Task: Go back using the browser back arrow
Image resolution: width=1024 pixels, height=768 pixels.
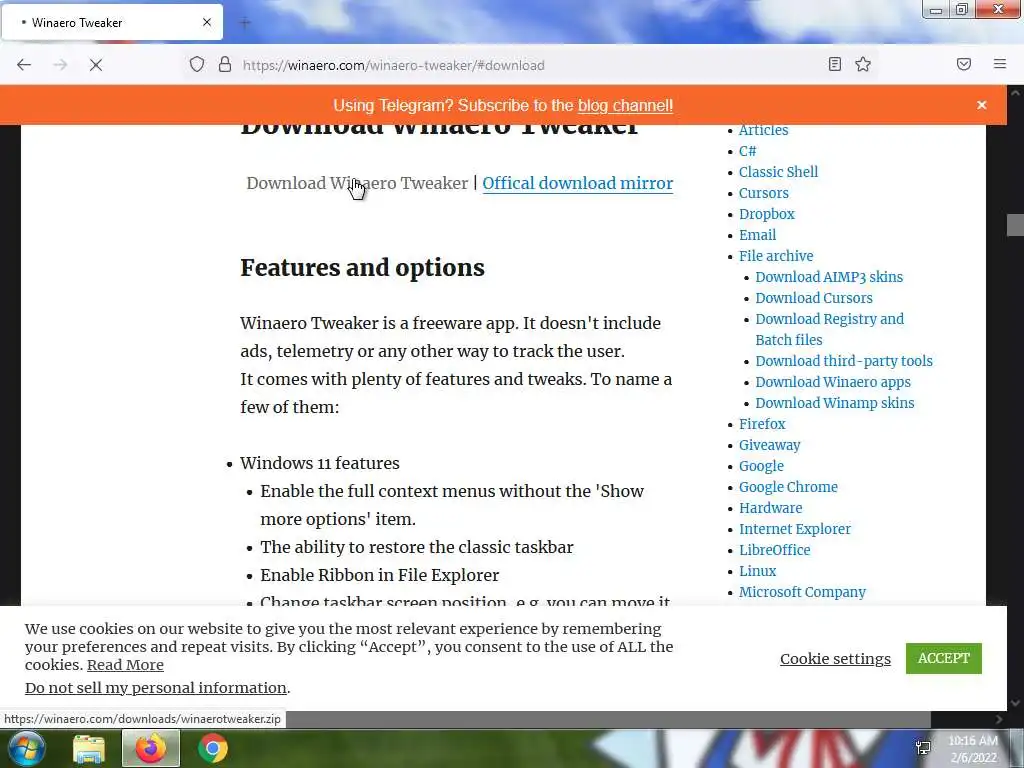Action: (x=24, y=65)
